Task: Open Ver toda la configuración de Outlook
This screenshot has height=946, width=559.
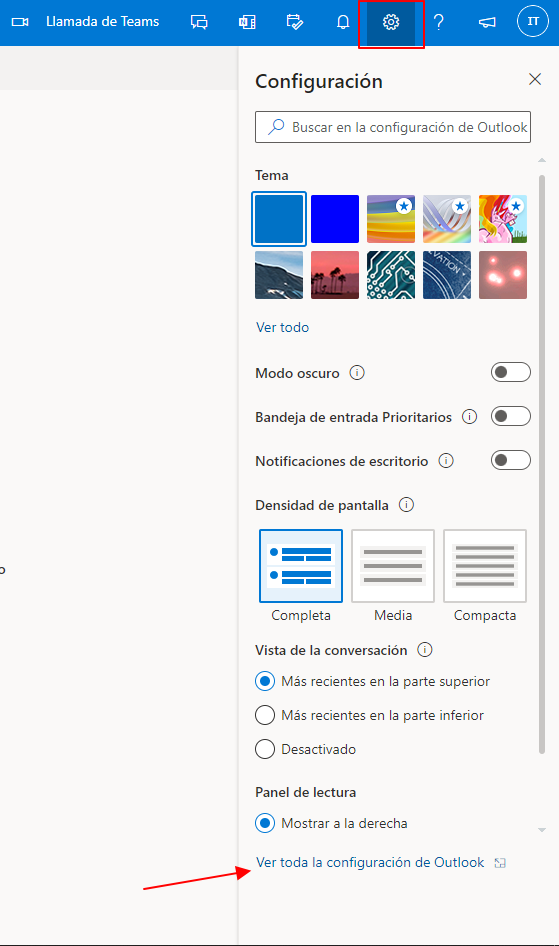Action: tap(370, 862)
